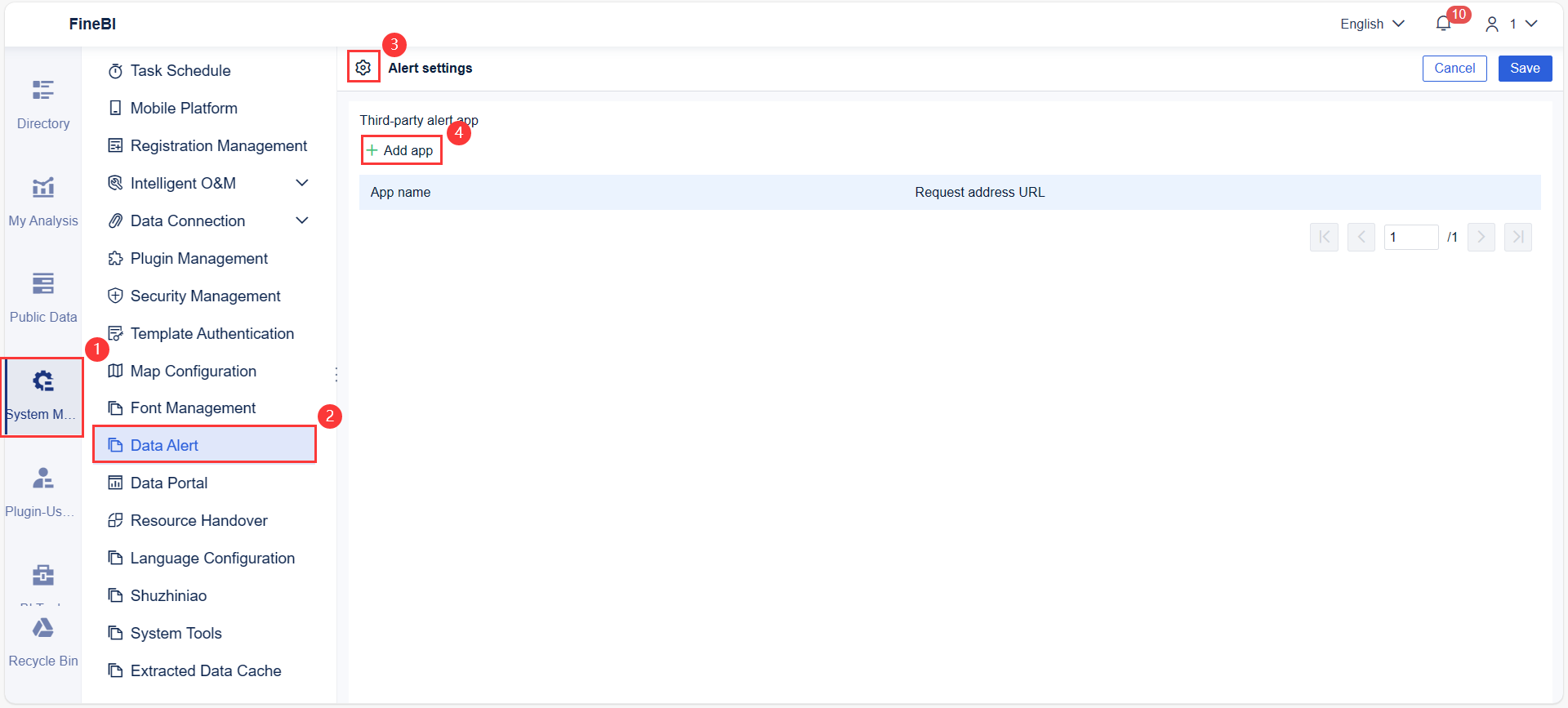Click the sidebar collapse handle dots
This screenshot has width=1568, height=708.
coord(336,375)
